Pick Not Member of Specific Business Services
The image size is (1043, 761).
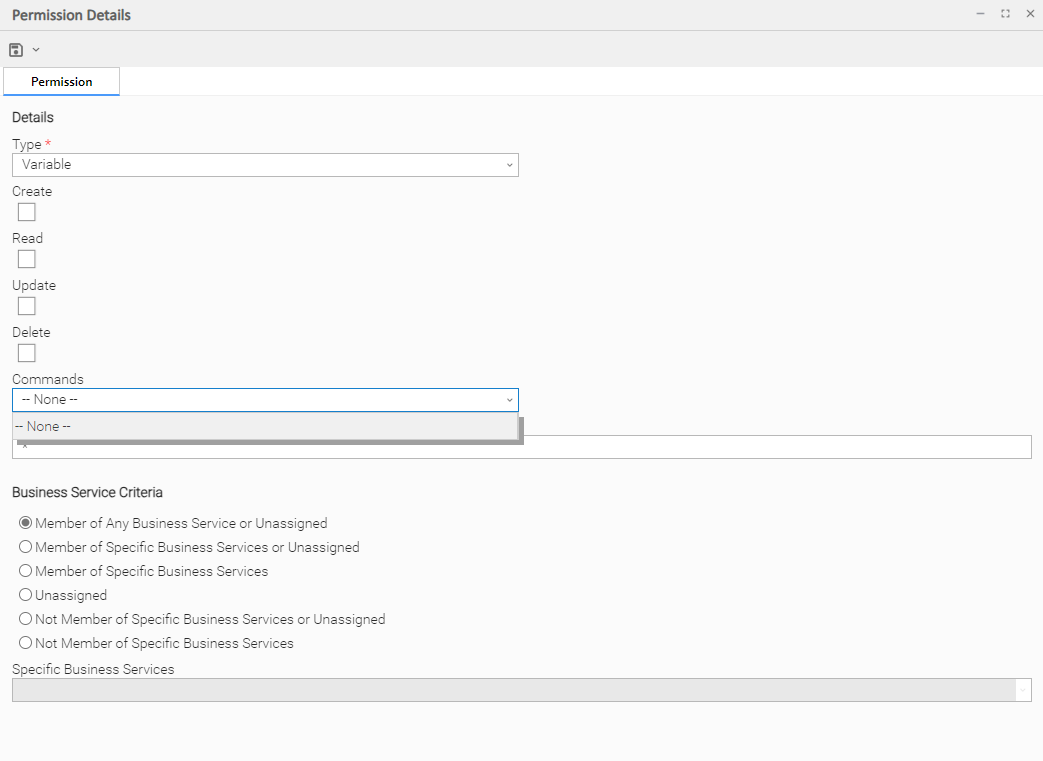pos(26,643)
